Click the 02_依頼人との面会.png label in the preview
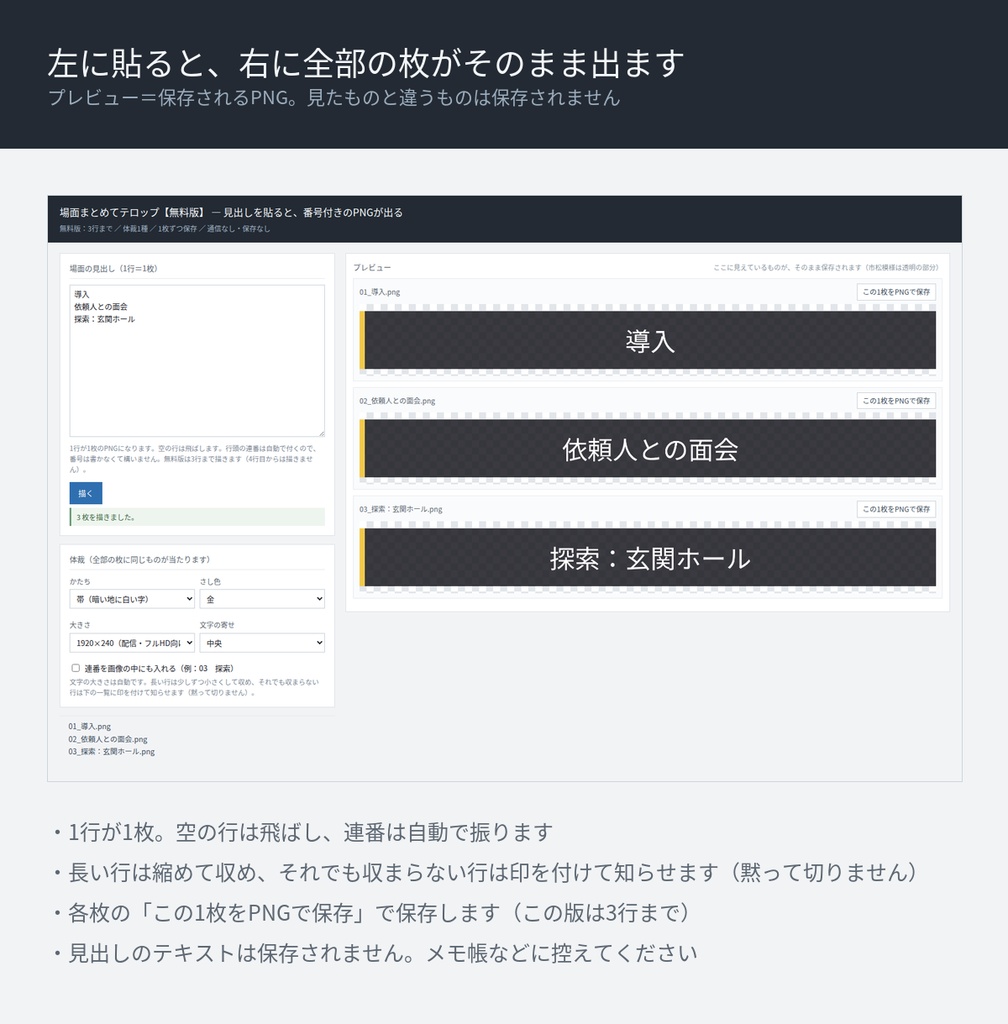The width and height of the screenshot is (1008, 1024). [x=397, y=400]
